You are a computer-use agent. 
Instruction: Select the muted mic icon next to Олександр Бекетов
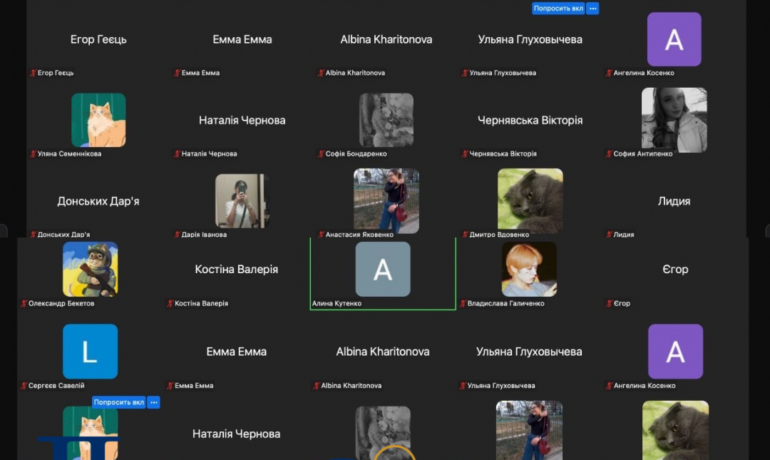click(x=24, y=303)
